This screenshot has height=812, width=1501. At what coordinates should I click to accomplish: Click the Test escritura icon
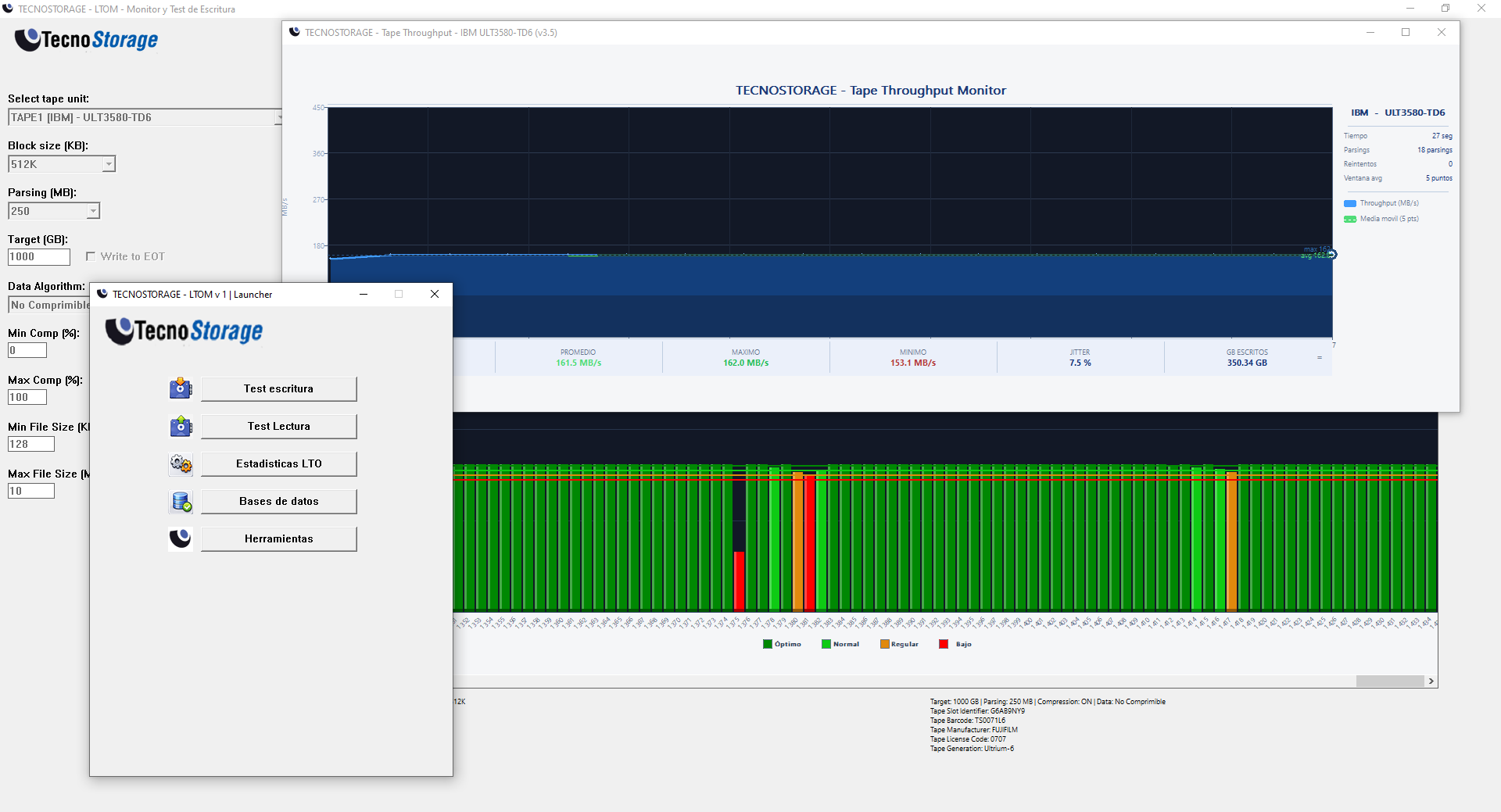[181, 388]
